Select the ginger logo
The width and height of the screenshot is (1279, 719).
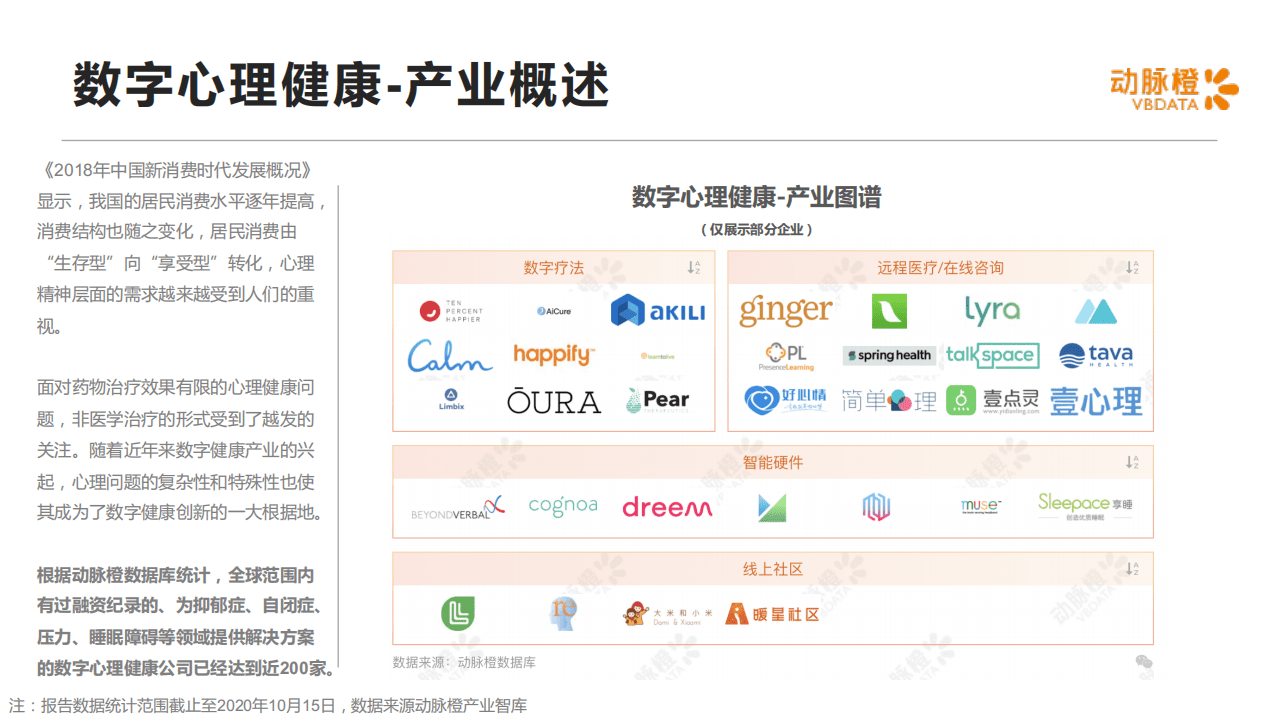click(x=785, y=310)
